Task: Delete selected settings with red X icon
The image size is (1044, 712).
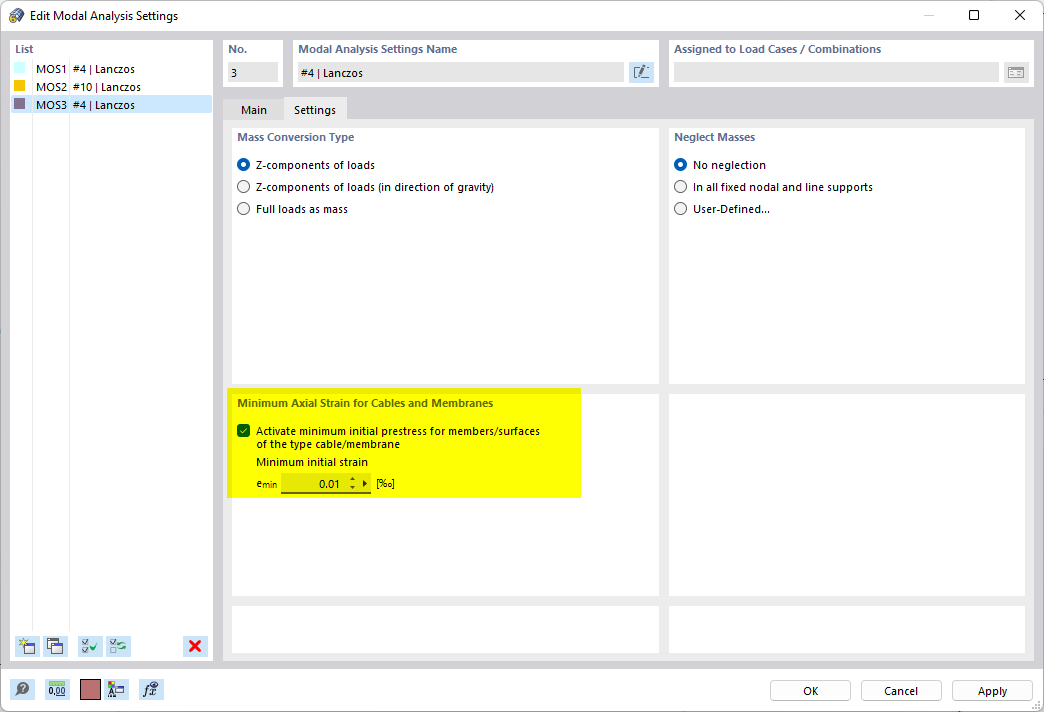Action: pyautogui.click(x=195, y=646)
